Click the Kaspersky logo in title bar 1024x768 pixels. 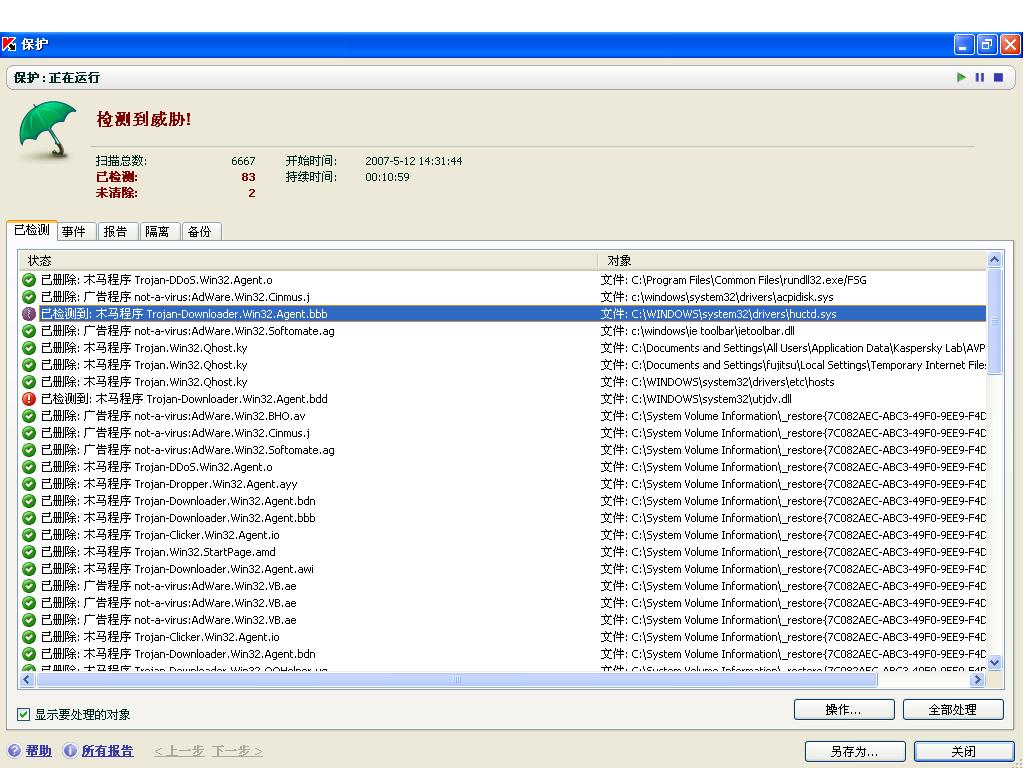[9, 44]
